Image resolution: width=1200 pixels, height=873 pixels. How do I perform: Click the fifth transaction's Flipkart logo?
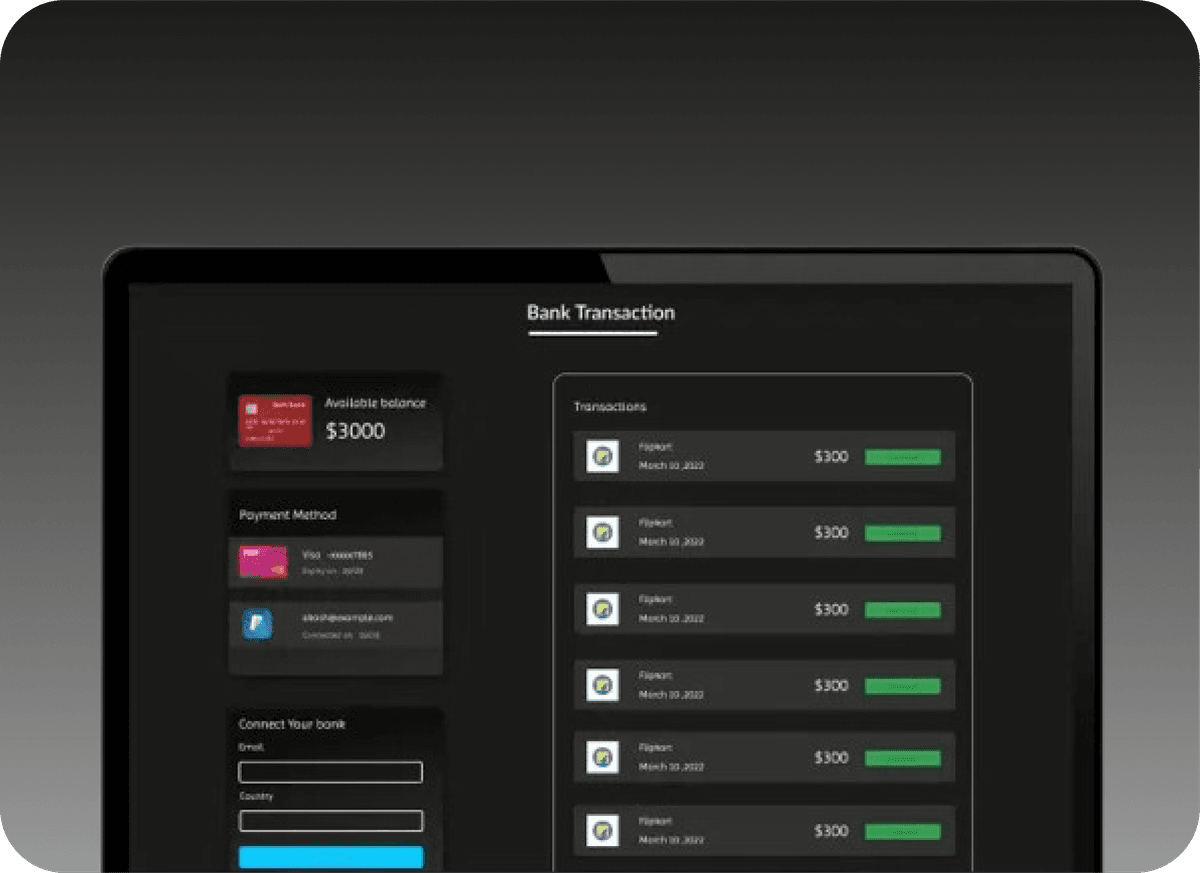pyautogui.click(x=602, y=757)
